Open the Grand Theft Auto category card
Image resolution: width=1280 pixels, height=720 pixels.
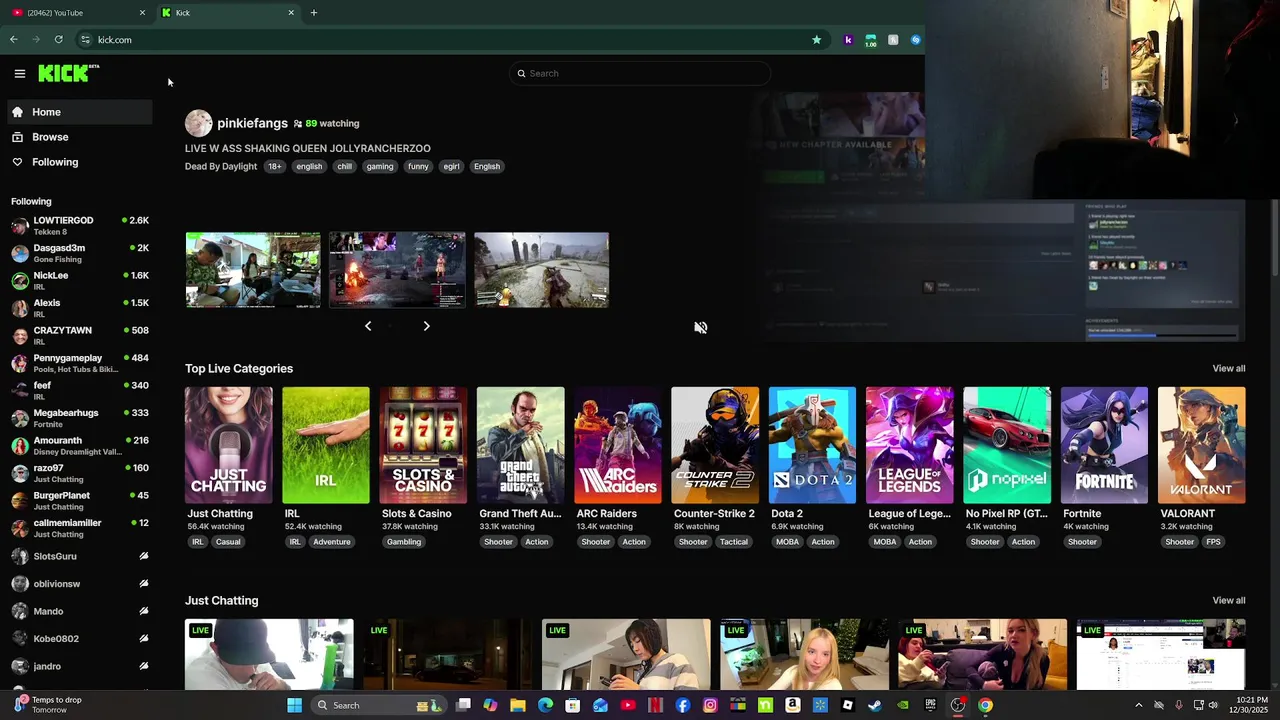(520, 445)
